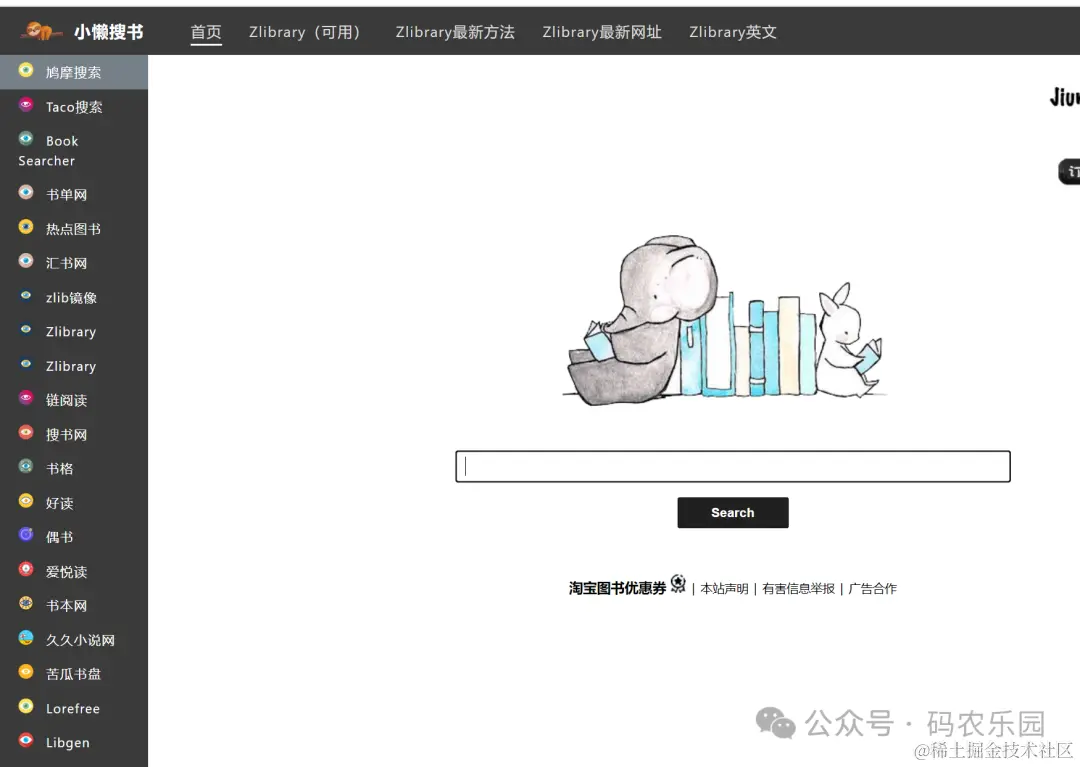Click the eye icon beside Book Searcher
The image size is (1080, 767).
[x=25, y=138]
